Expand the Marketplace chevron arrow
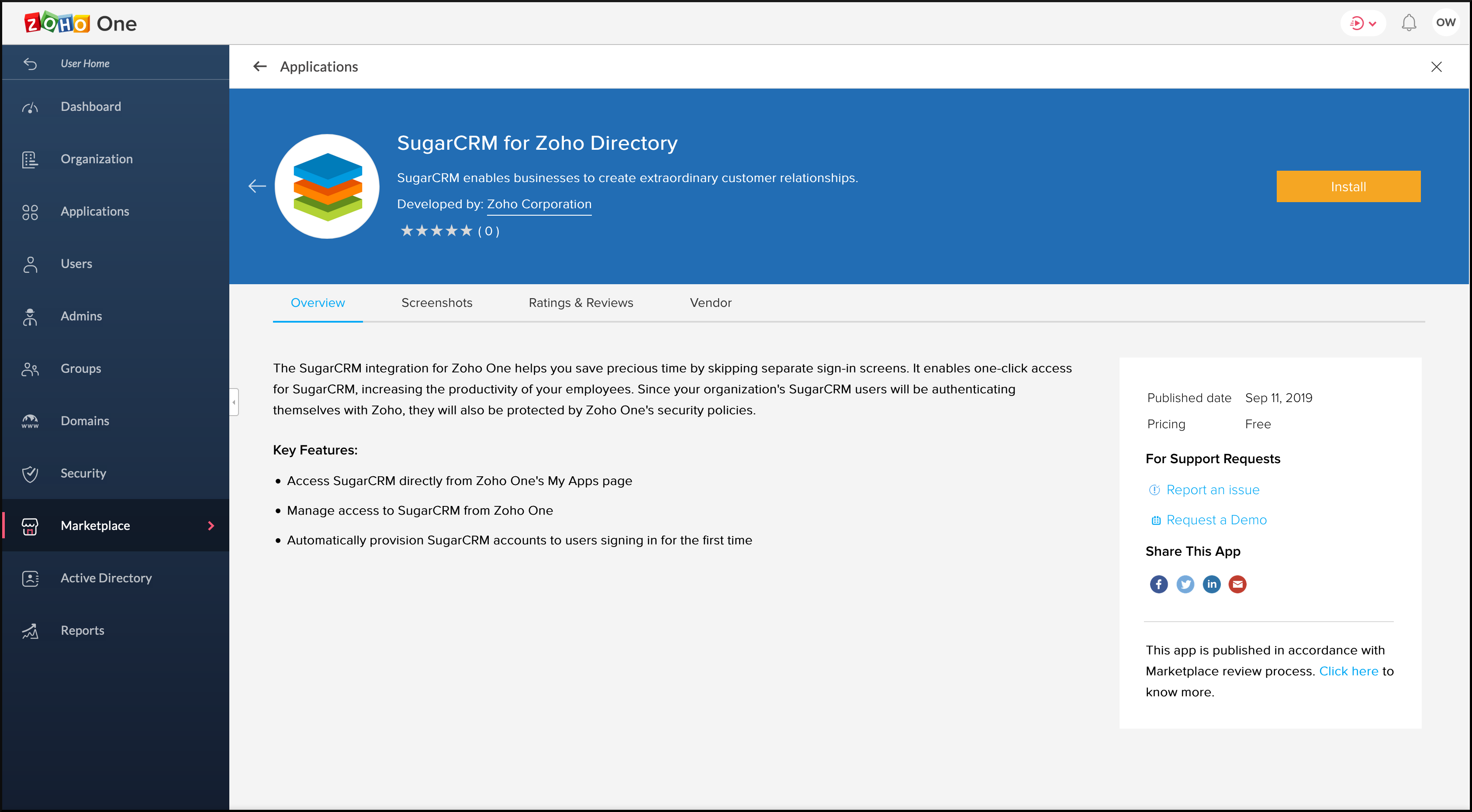This screenshot has height=812, width=1472. (211, 525)
